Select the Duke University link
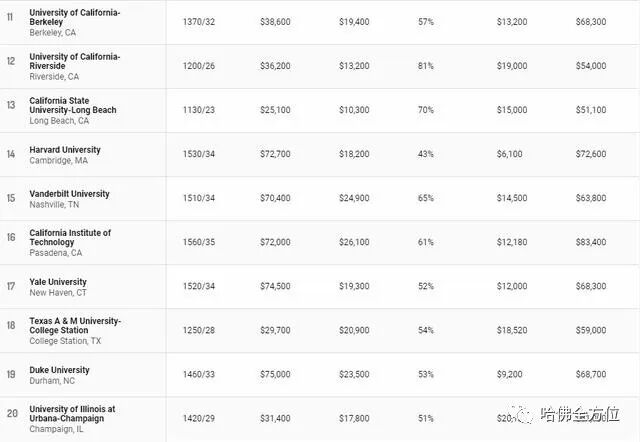This screenshot has width=640, height=442. pyautogui.click(x=59, y=370)
